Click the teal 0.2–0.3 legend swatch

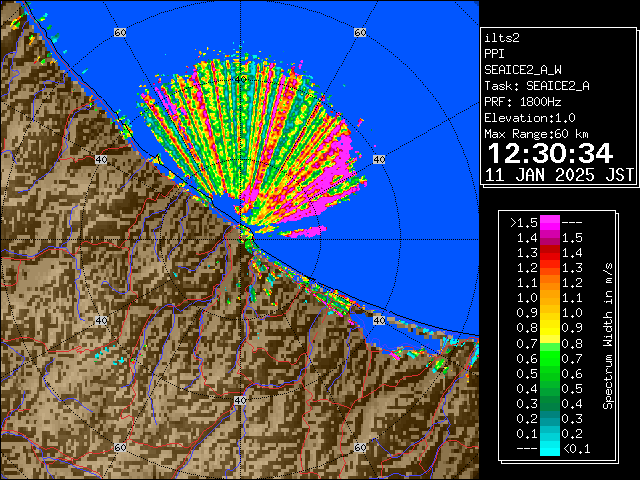[x=550, y=418]
